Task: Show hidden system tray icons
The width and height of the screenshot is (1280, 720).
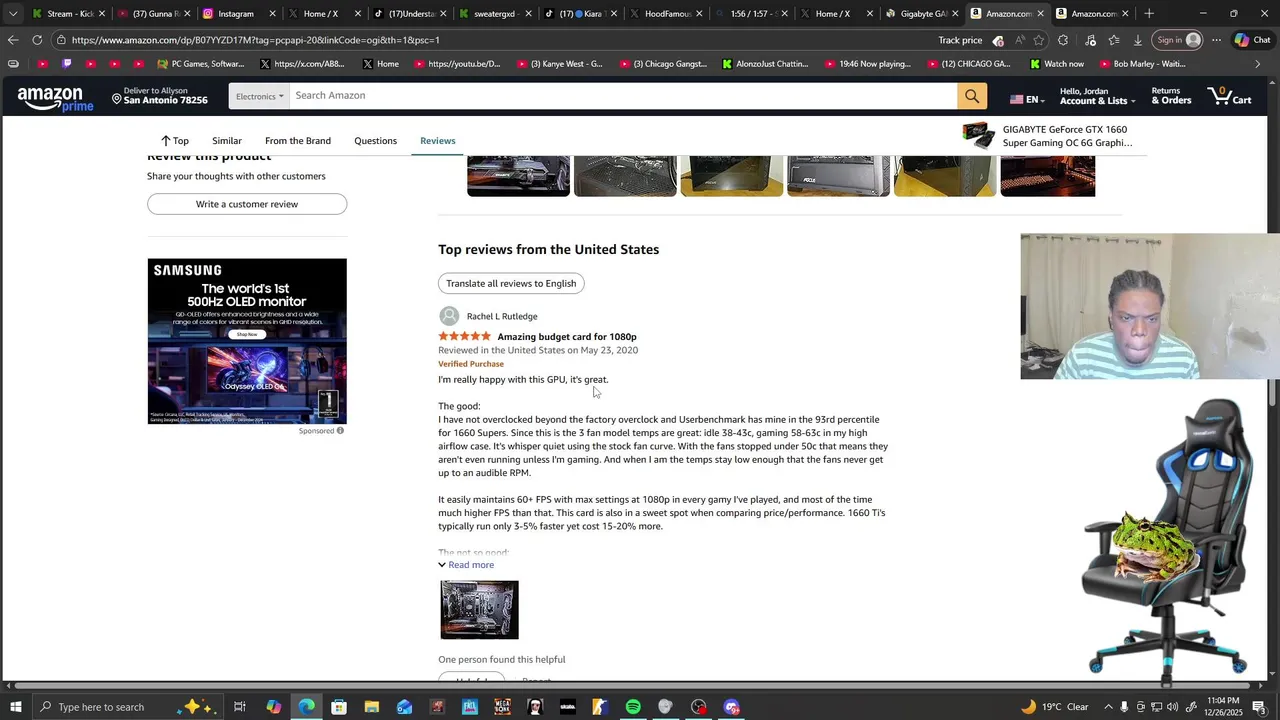Action: point(1108,707)
